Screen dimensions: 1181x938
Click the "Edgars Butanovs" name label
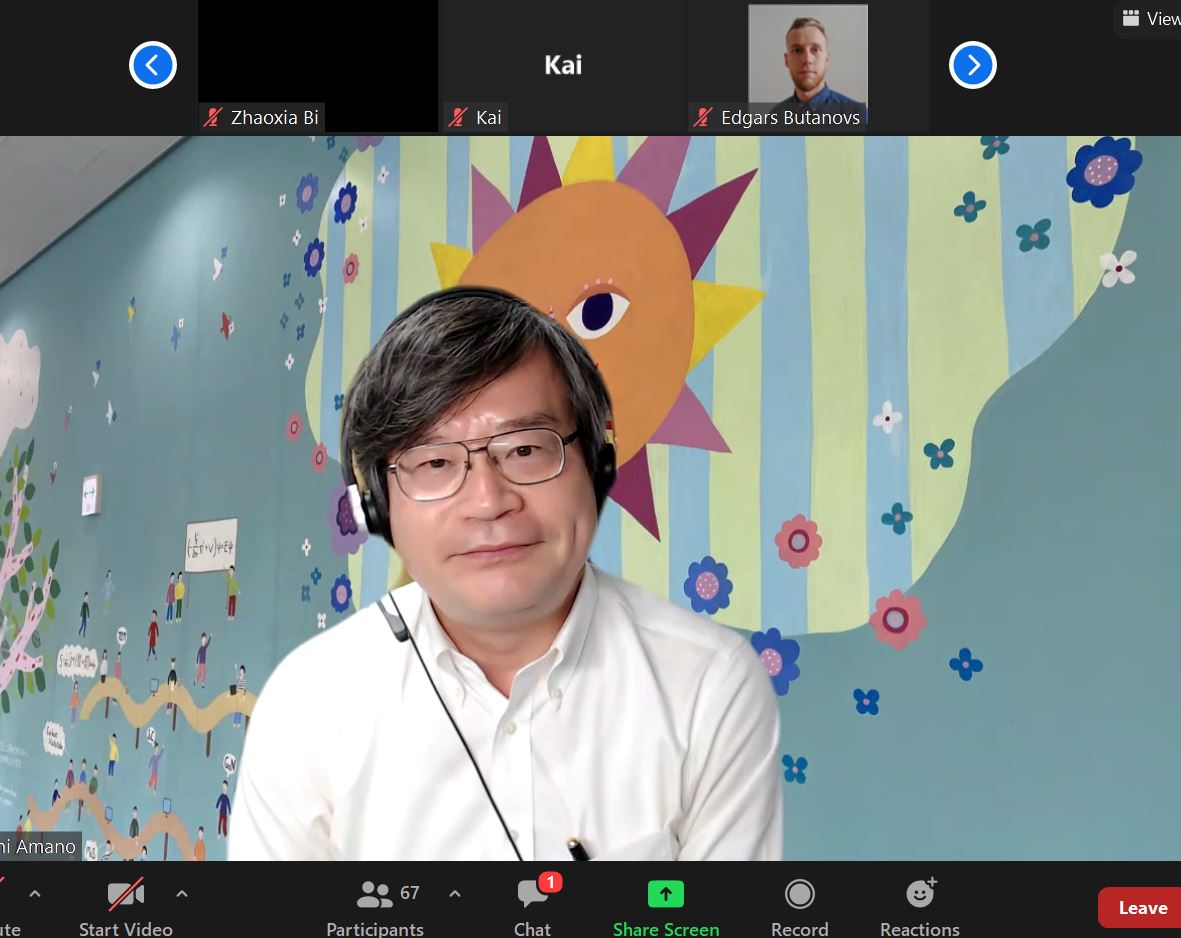pyautogui.click(x=790, y=118)
